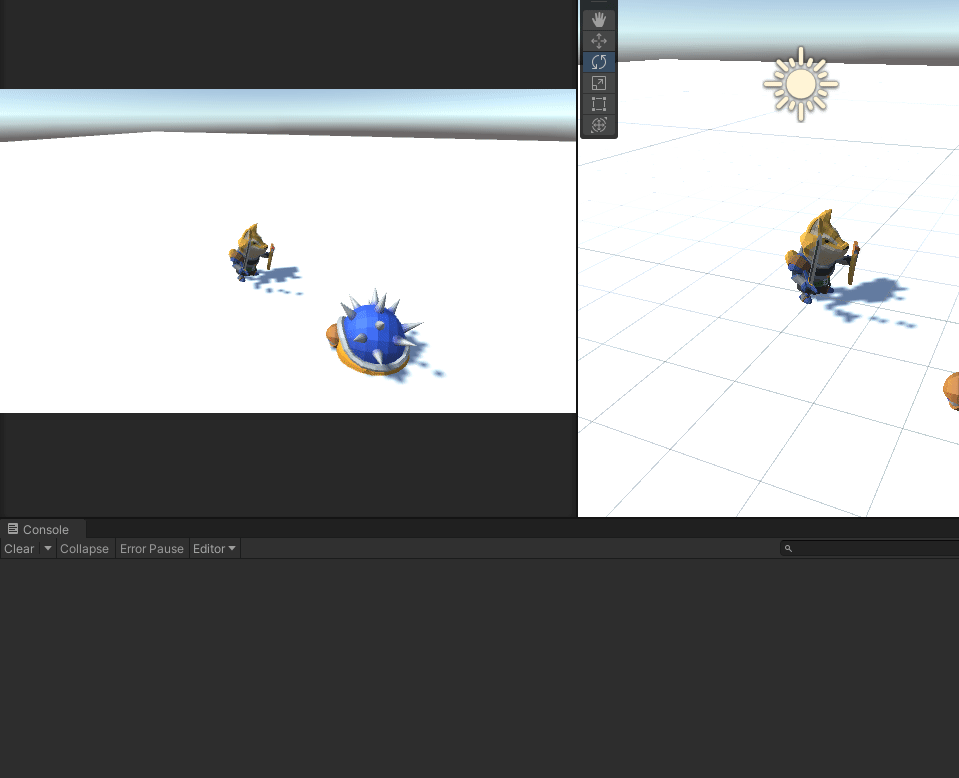Open the Console tab

pyautogui.click(x=43, y=529)
